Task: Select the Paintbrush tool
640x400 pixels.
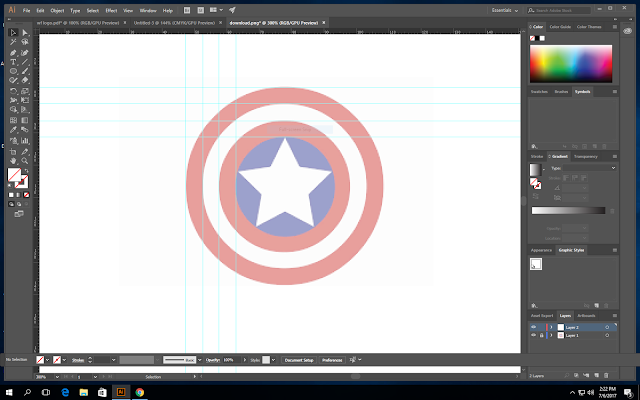Action: tap(25, 71)
